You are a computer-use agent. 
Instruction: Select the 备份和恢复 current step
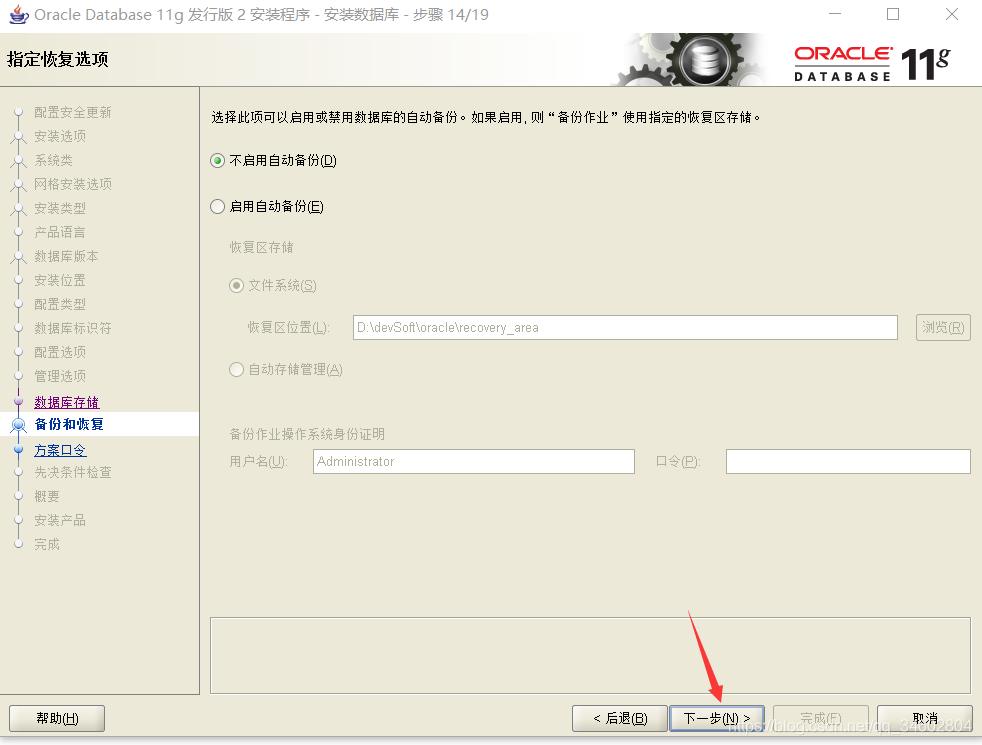69,424
